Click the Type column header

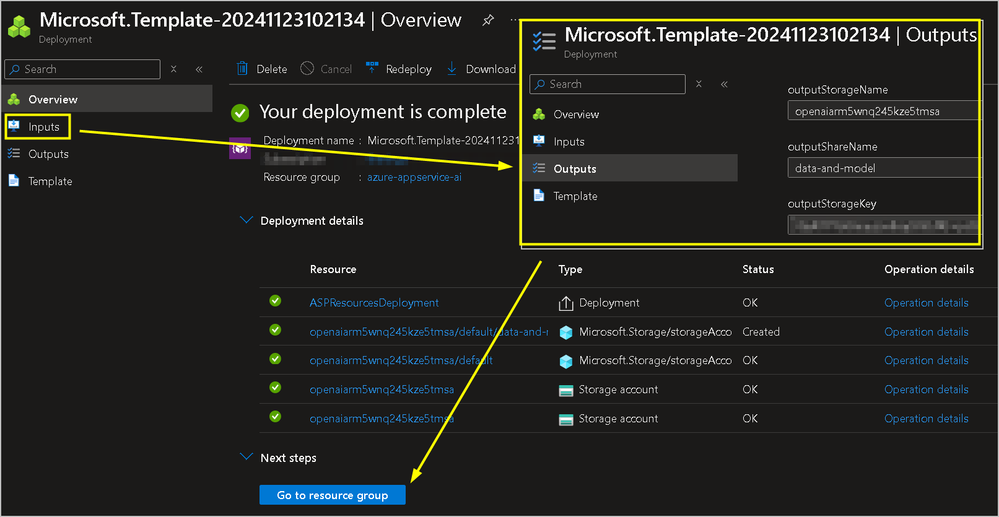pos(570,270)
